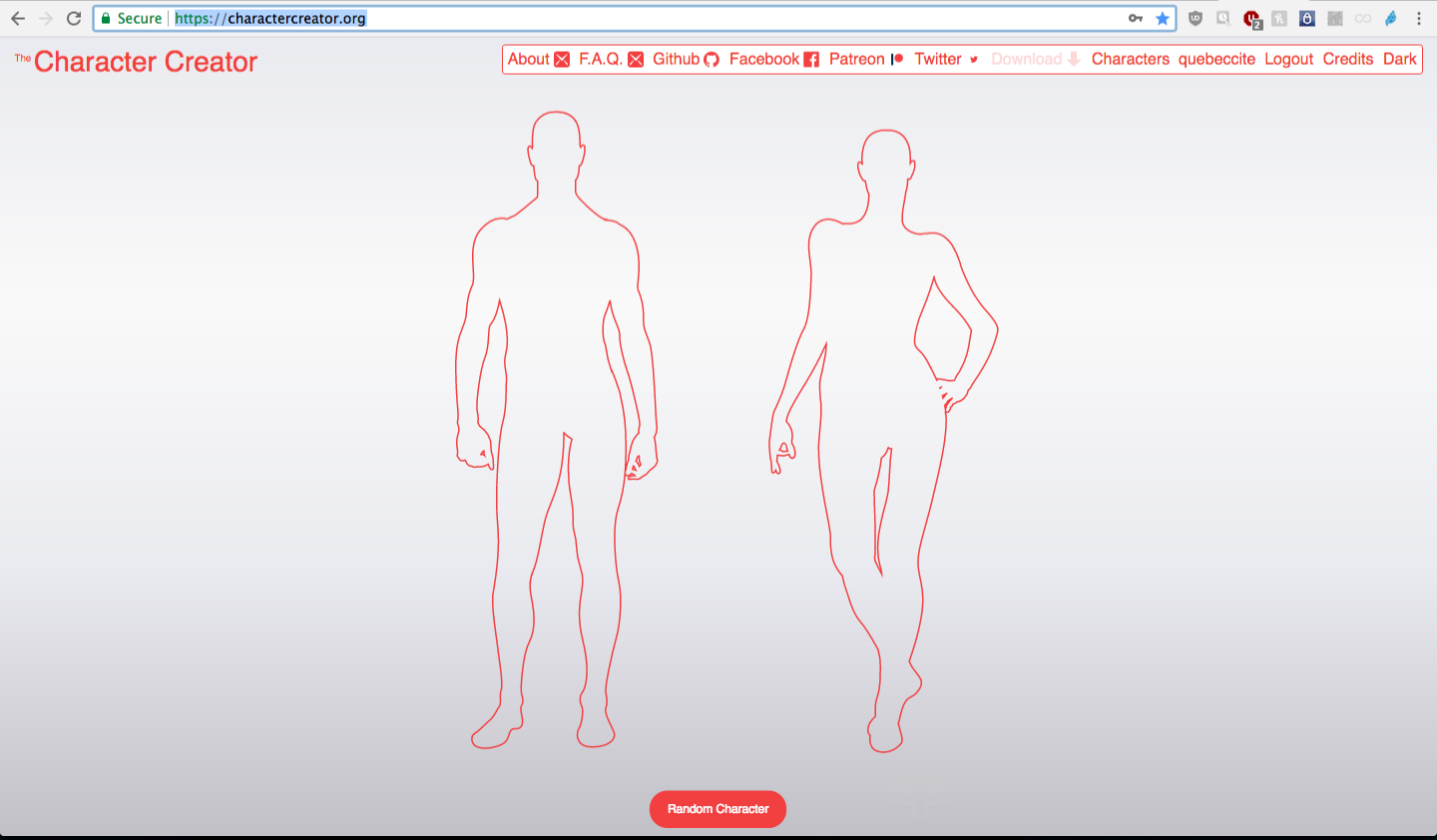Click the browser forward arrow
The image size is (1437, 840).
pos(46,18)
